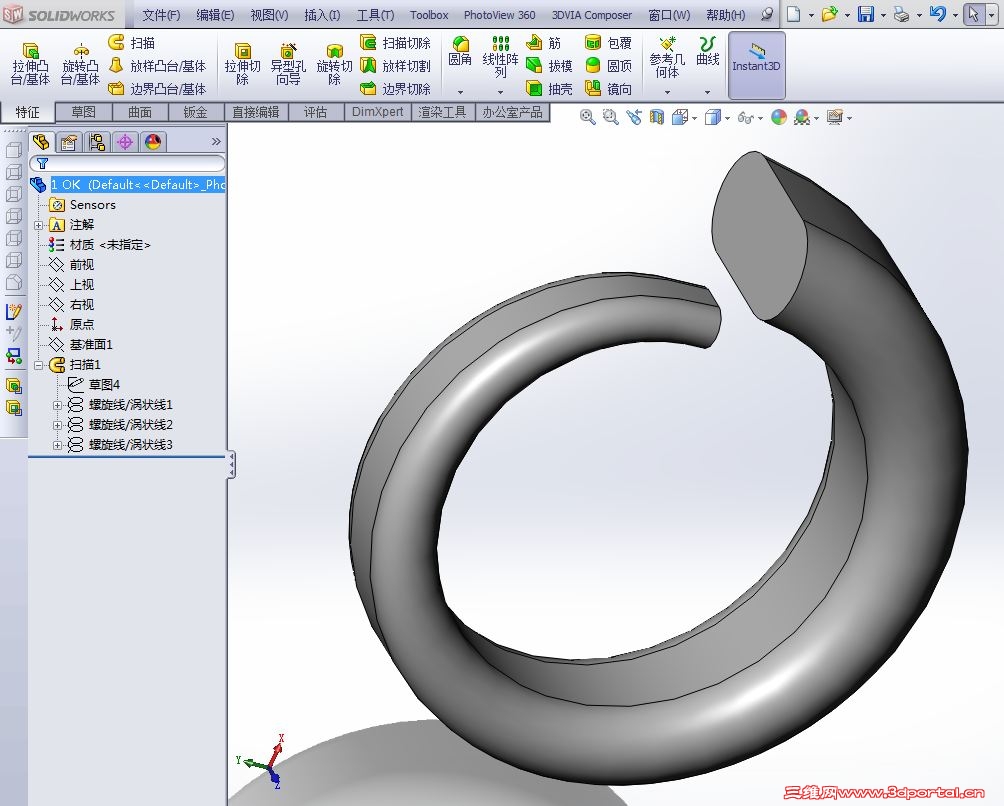Click the 包覆 wrap tool
This screenshot has height=806, width=1004.
(608, 43)
